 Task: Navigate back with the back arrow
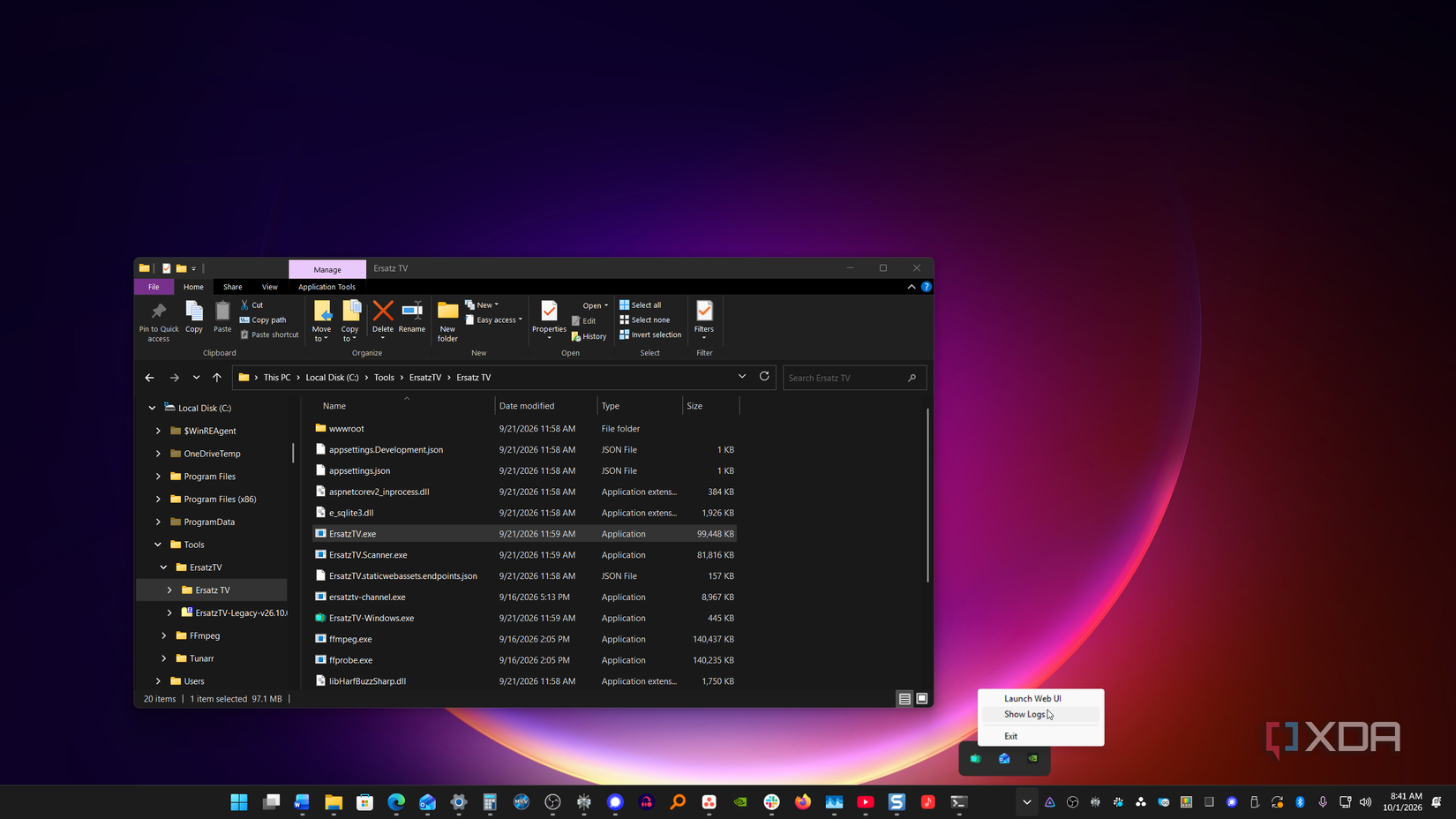coord(149,378)
